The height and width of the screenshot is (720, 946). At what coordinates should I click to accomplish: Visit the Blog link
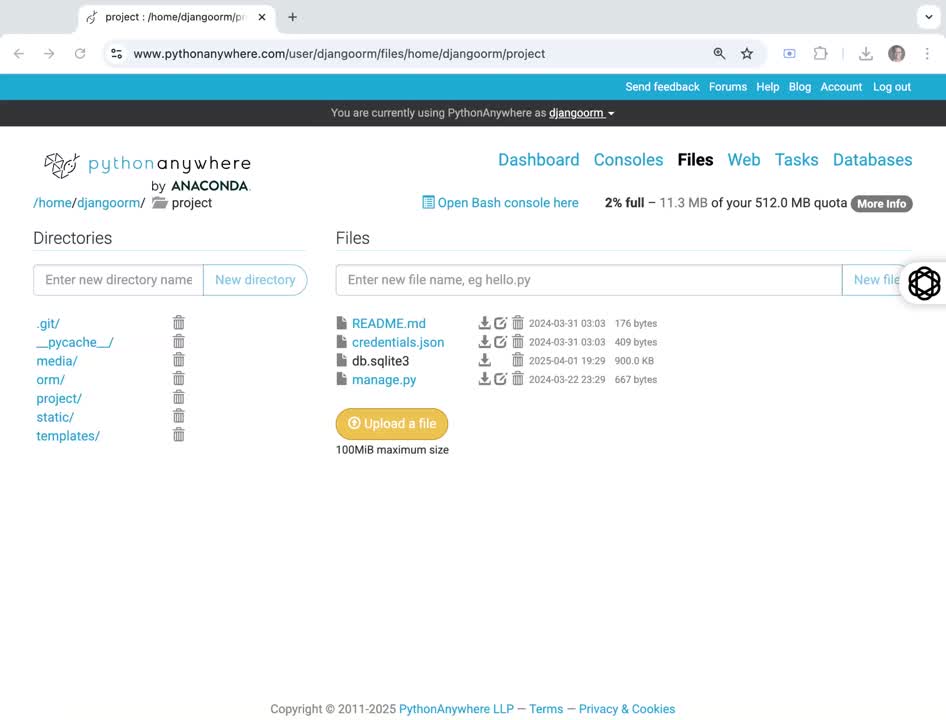click(x=799, y=87)
